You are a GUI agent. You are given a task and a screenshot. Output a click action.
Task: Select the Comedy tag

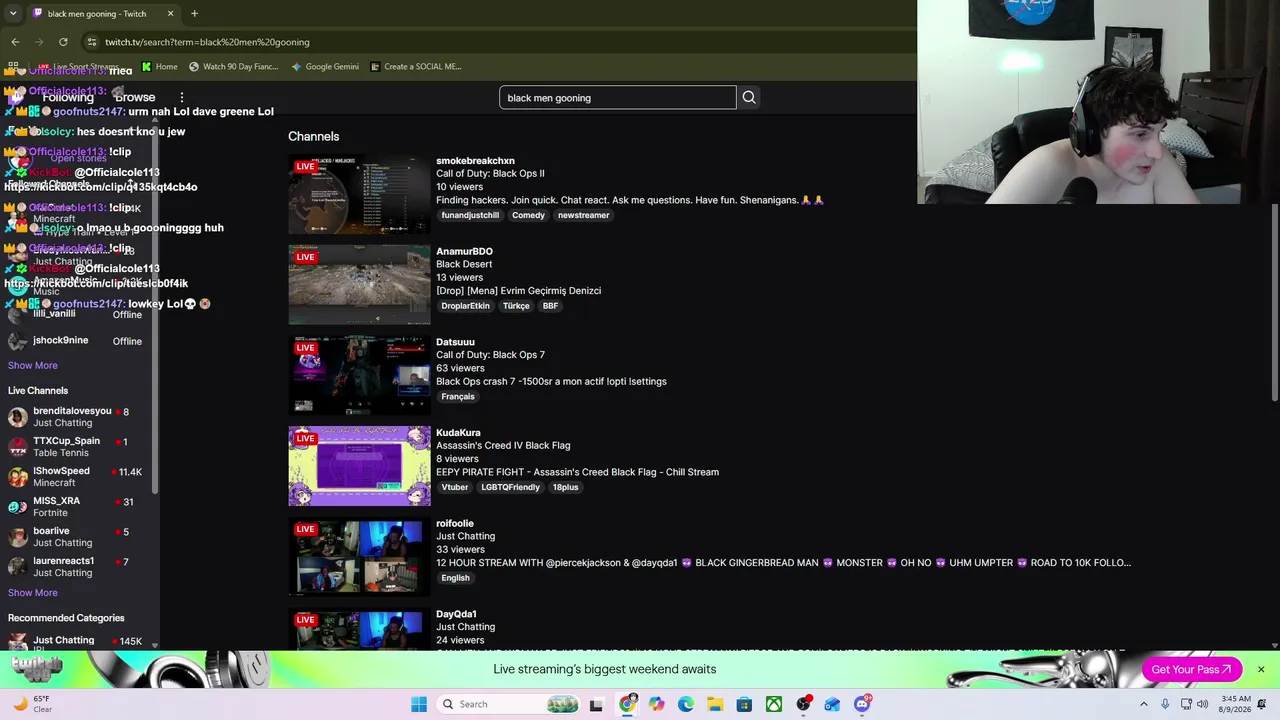tap(528, 215)
